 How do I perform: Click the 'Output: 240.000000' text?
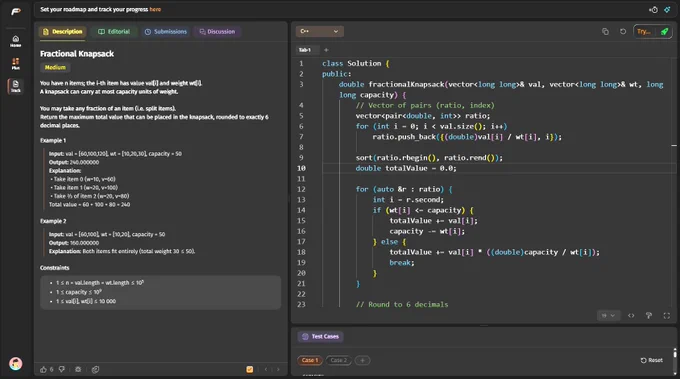[x=74, y=162]
